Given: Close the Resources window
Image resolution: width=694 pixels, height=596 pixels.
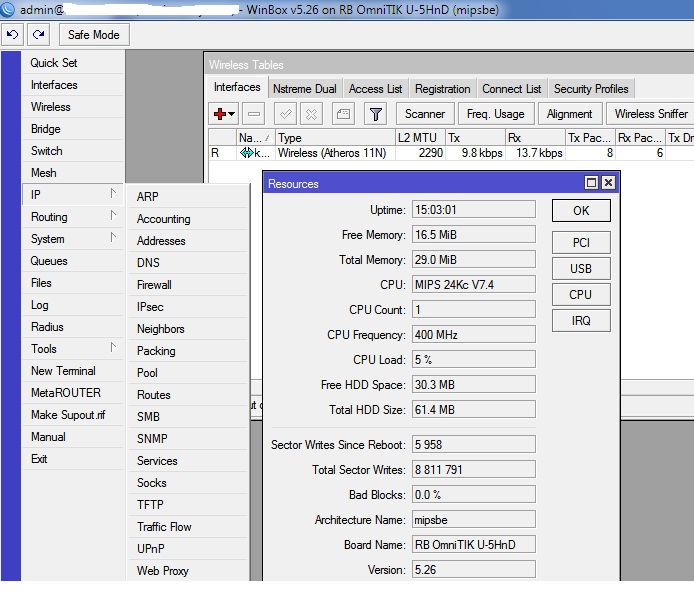Looking at the screenshot, I should [609, 183].
